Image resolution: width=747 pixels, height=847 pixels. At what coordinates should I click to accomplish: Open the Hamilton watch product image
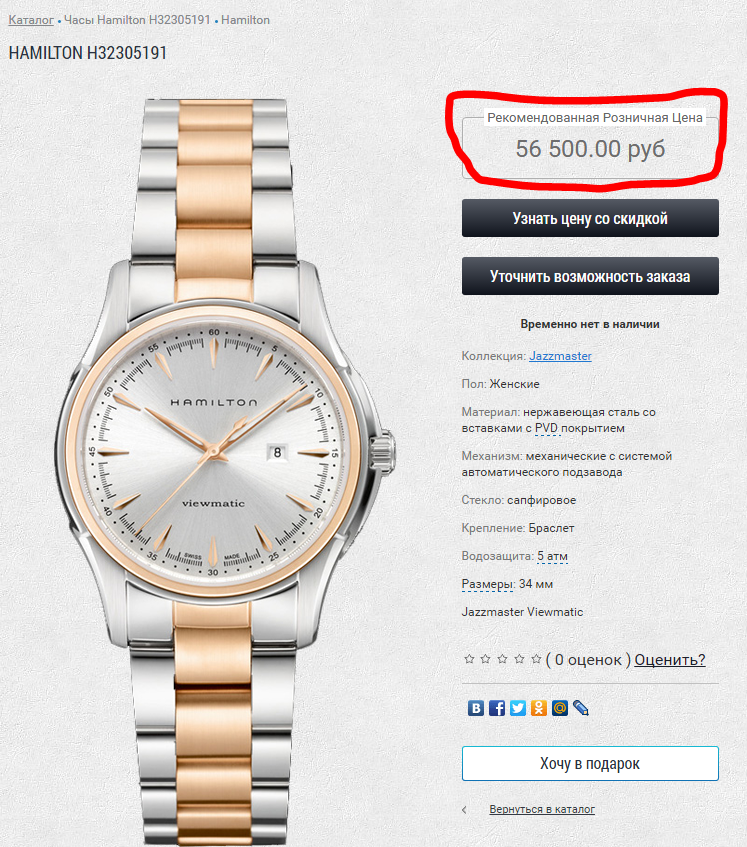click(x=225, y=470)
